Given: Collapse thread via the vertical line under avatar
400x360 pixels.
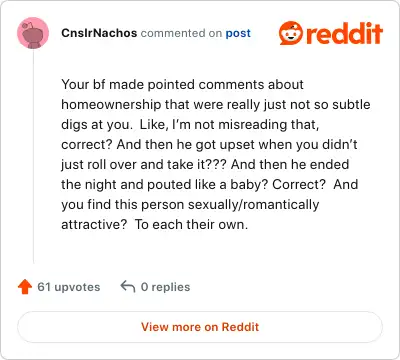Looking at the screenshot, I should coord(33,157).
